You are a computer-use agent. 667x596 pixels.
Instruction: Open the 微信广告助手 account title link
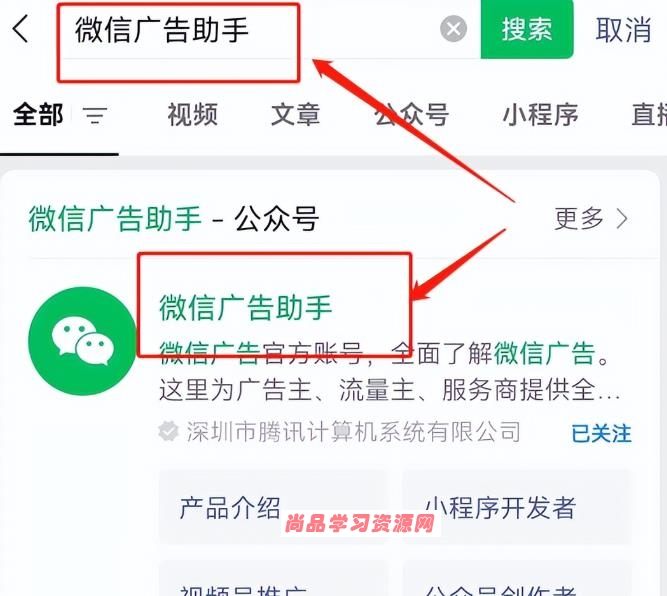(x=245, y=307)
